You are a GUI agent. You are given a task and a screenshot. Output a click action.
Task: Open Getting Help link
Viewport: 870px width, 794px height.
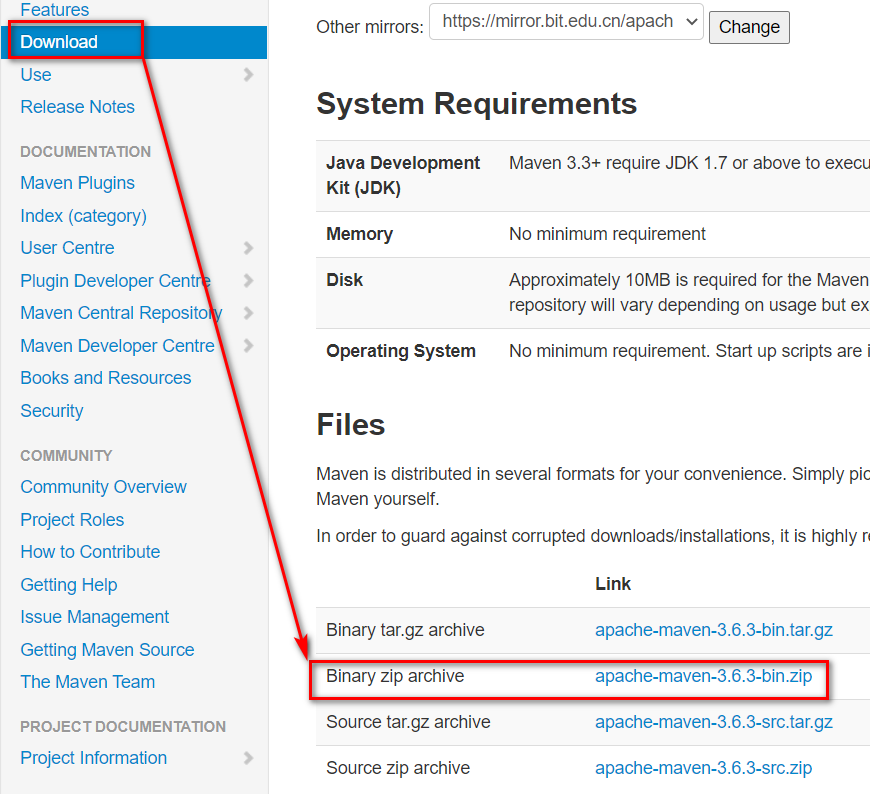tap(69, 584)
